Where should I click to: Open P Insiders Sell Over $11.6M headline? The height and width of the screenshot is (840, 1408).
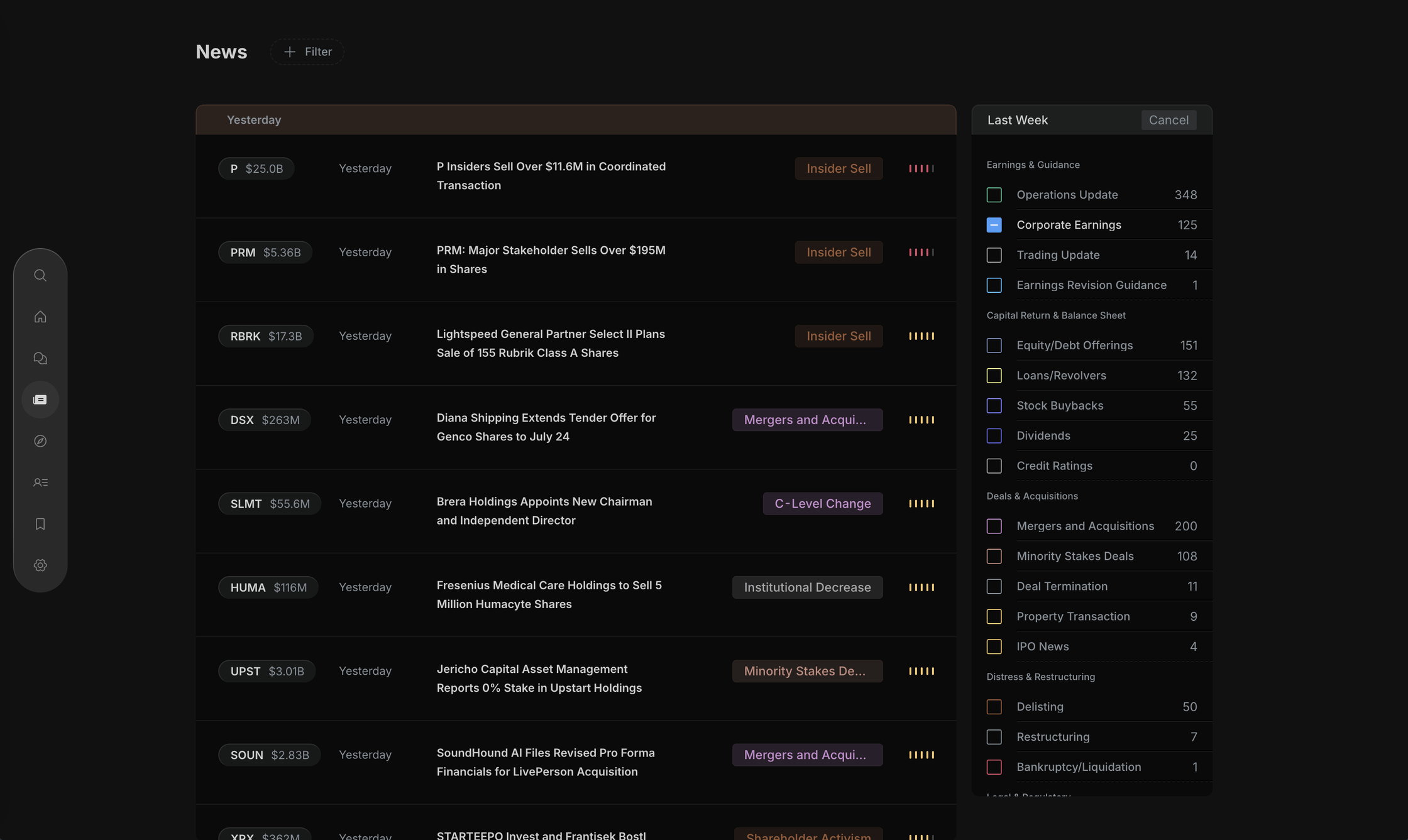pyautogui.click(x=551, y=177)
